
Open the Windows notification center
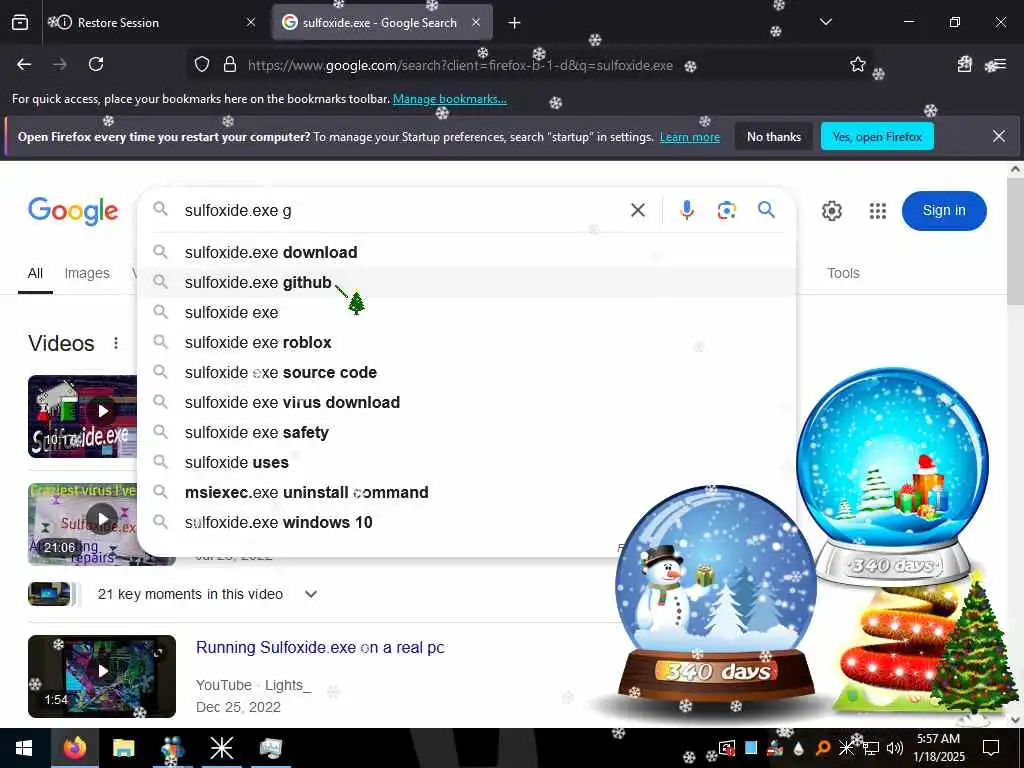coord(991,748)
